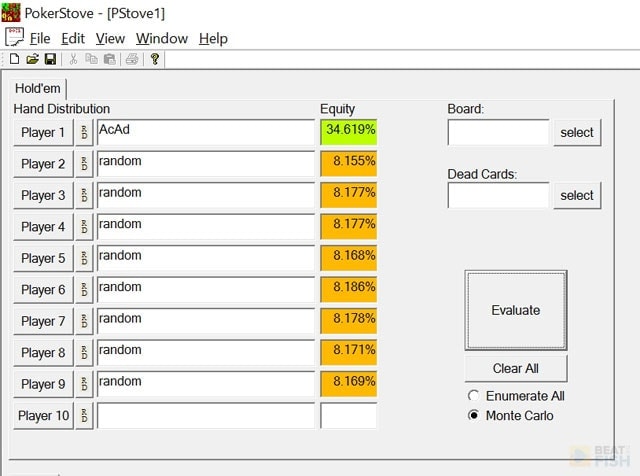This screenshot has width=640, height=476.
Task: Click the Player 7 button
Action: [43, 321]
